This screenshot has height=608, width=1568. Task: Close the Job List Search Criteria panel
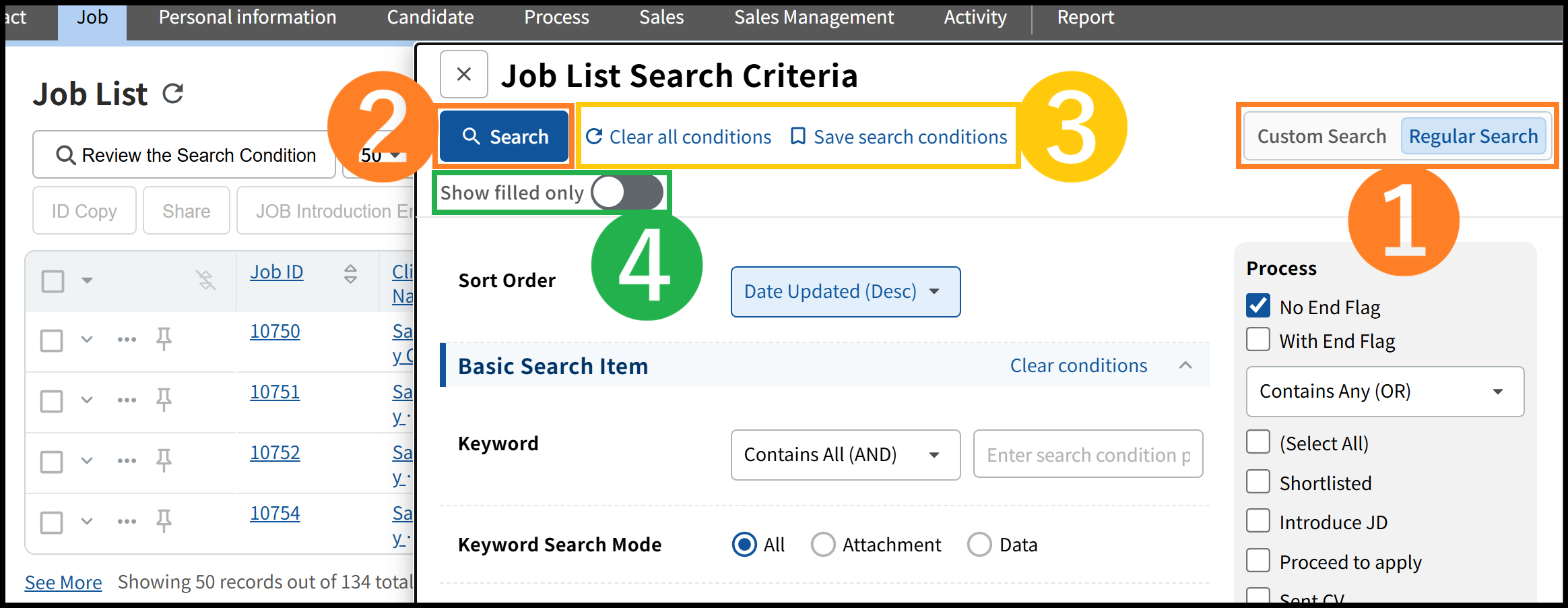pyautogui.click(x=463, y=74)
